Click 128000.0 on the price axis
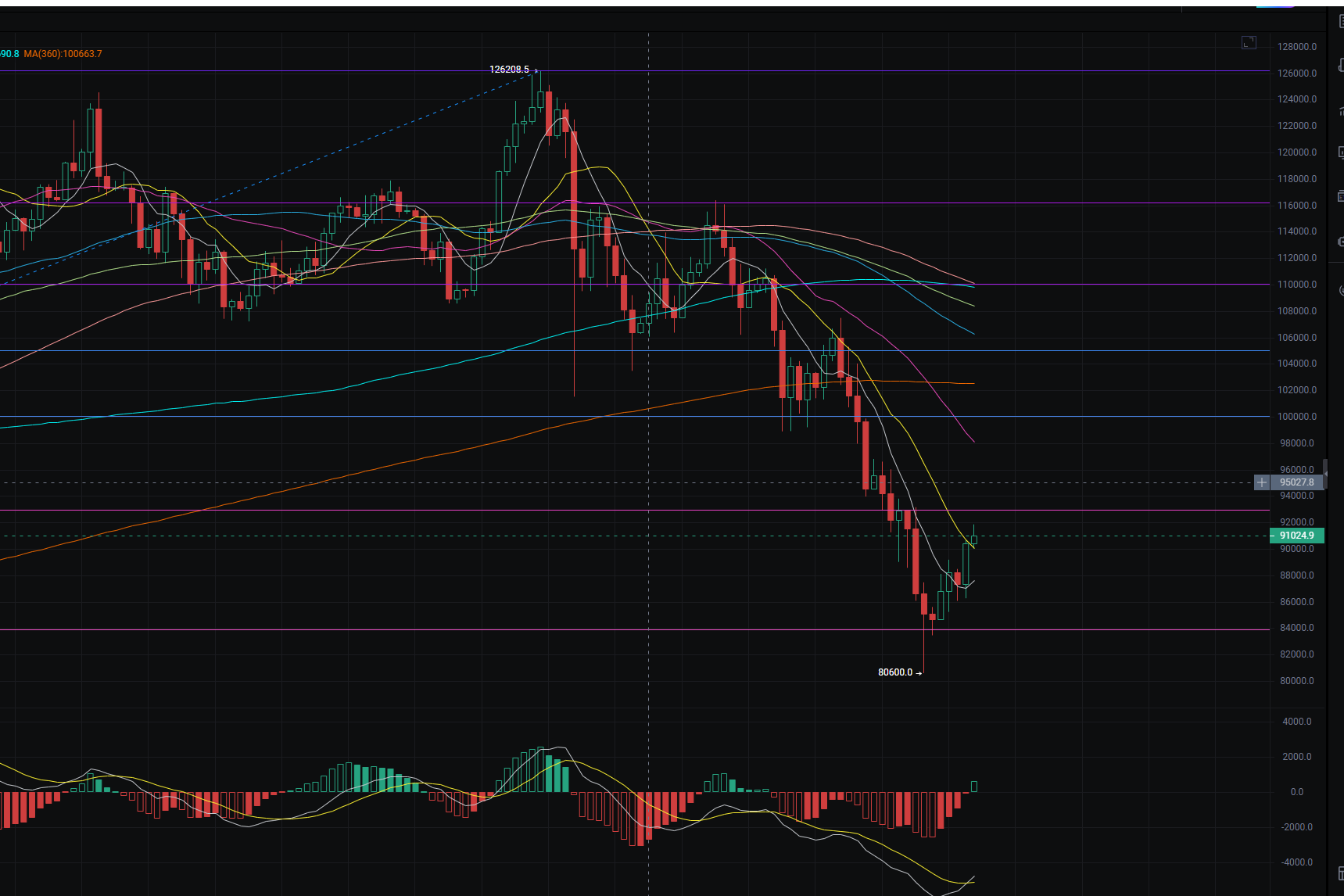1344x896 pixels. tap(1296, 47)
